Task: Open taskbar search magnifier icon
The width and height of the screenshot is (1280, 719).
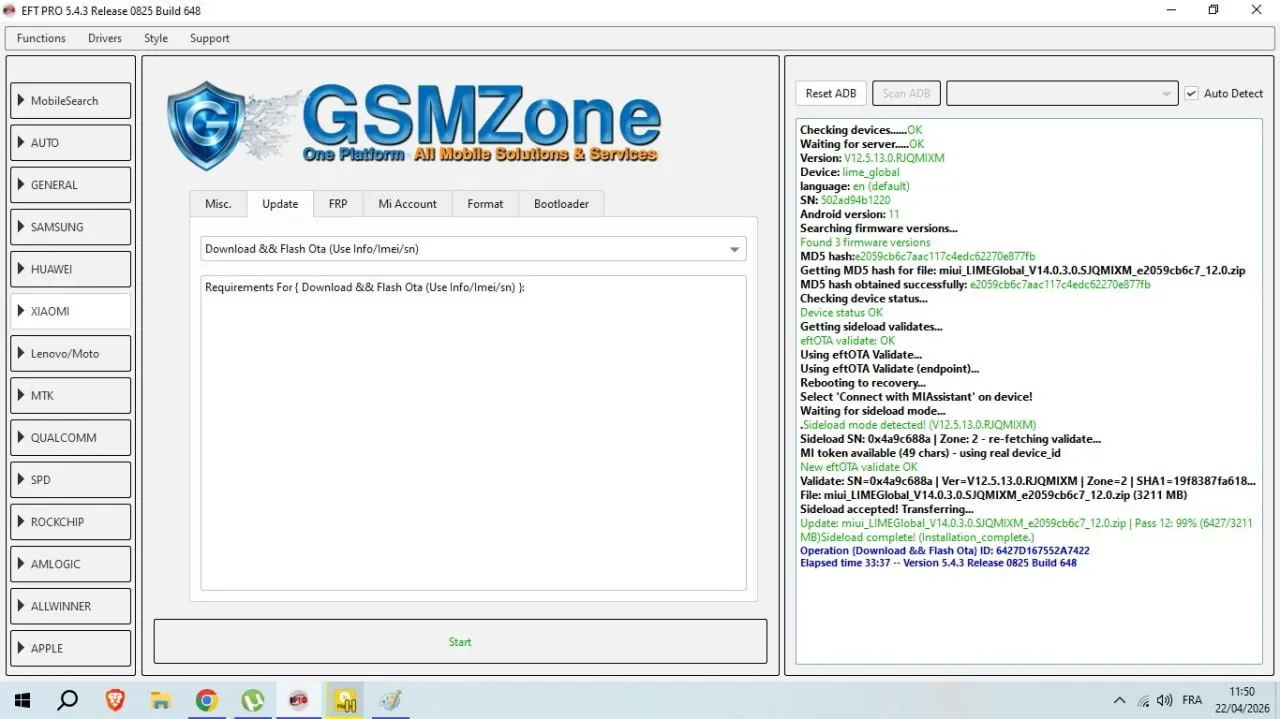Action: (x=68, y=700)
